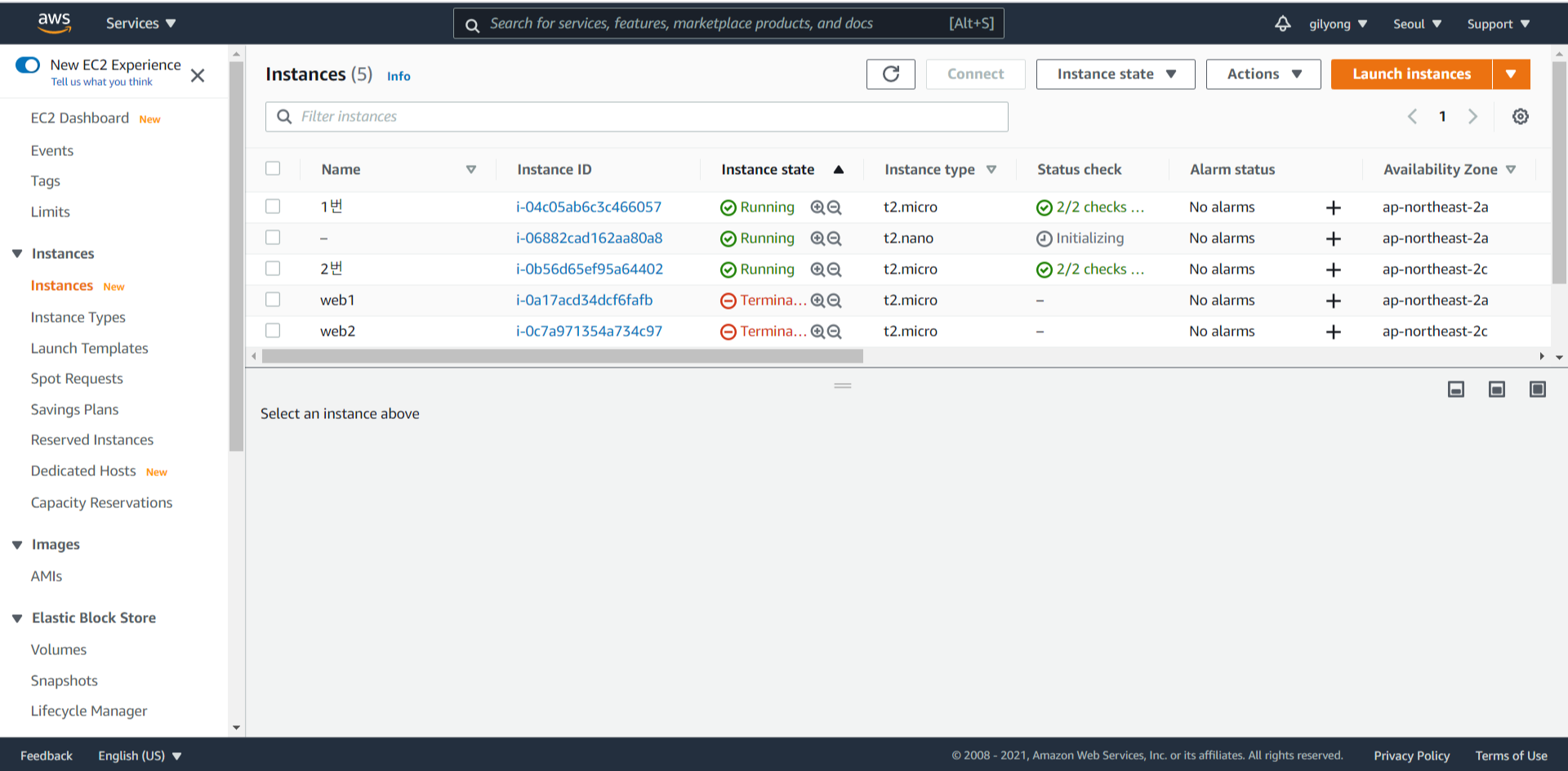1568x771 pixels.
Task: Select the web2 instance checkbox
Action: (273, 331)
